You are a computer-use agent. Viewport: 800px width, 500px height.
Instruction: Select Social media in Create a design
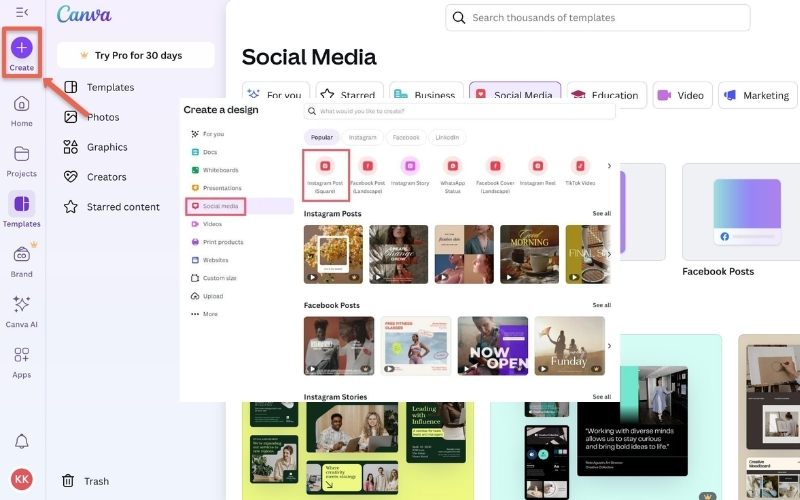coord(240,206)
